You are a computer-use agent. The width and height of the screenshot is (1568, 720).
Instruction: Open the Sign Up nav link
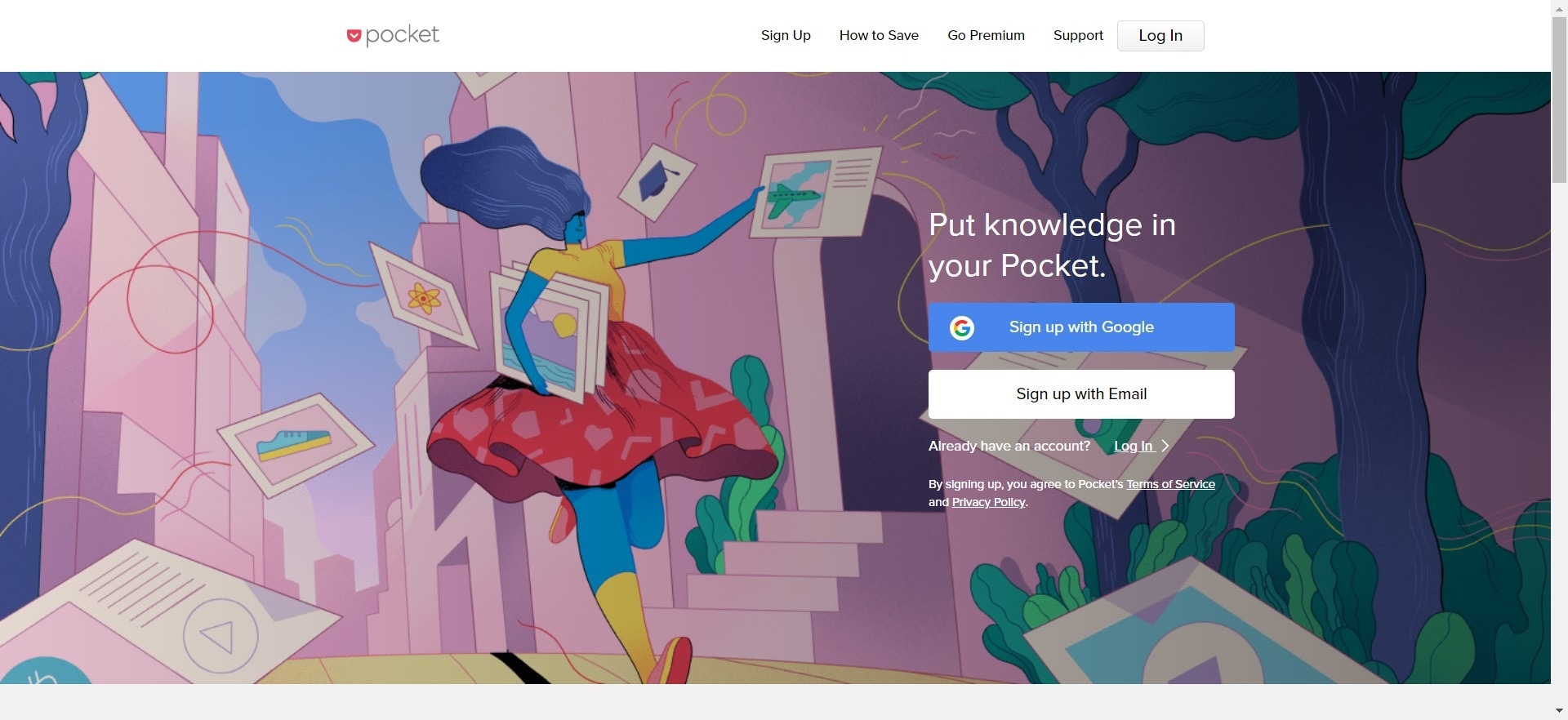pyautogui.click(x=786, y=35)
